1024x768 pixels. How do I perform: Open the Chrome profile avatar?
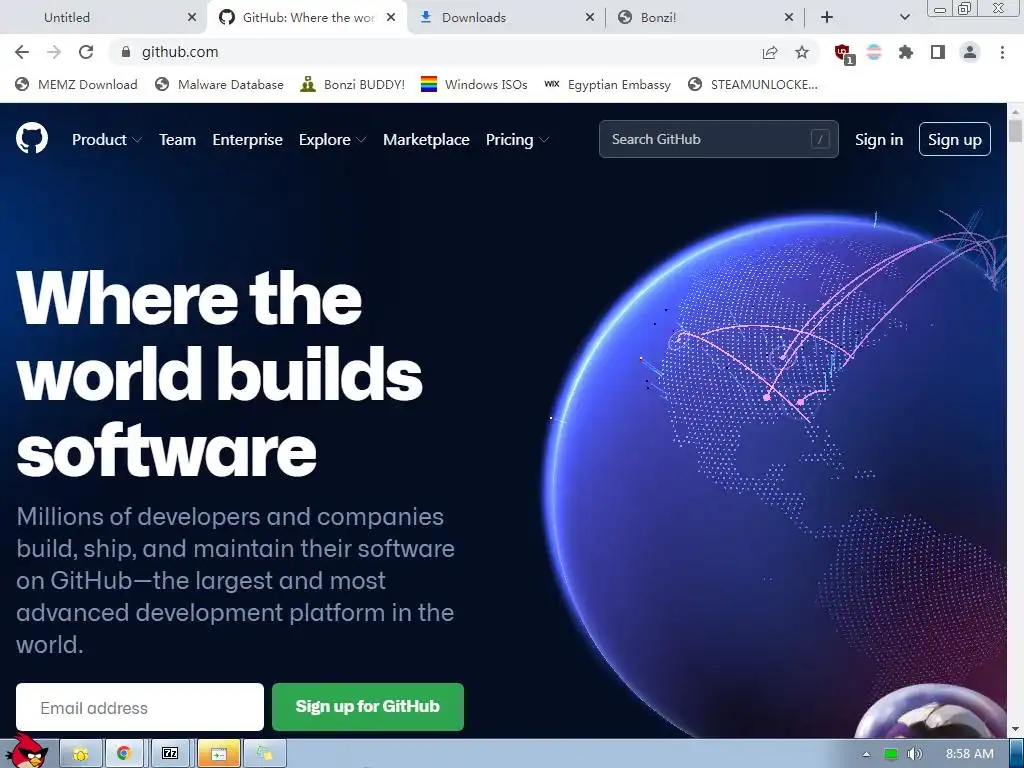pyautogui.click(x=970, y=52)
